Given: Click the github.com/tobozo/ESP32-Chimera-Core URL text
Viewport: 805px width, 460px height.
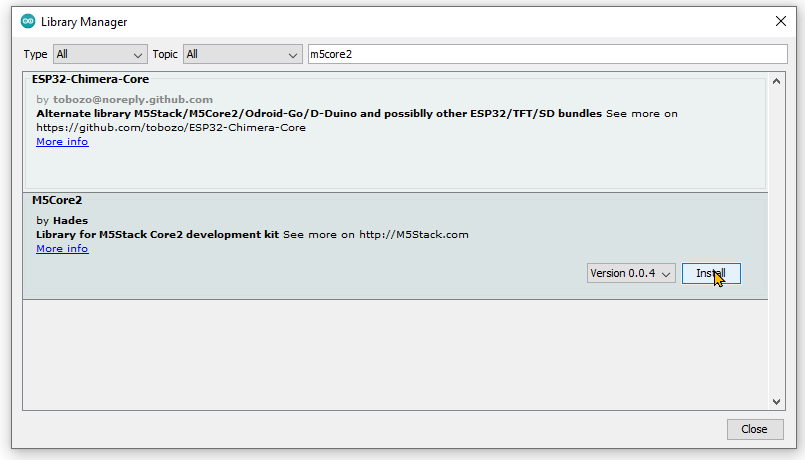Looking at the screenshot, I should 171,128.
